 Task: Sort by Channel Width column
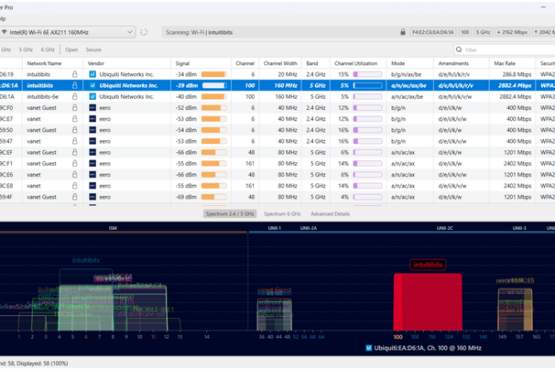(x=280, y=63)
